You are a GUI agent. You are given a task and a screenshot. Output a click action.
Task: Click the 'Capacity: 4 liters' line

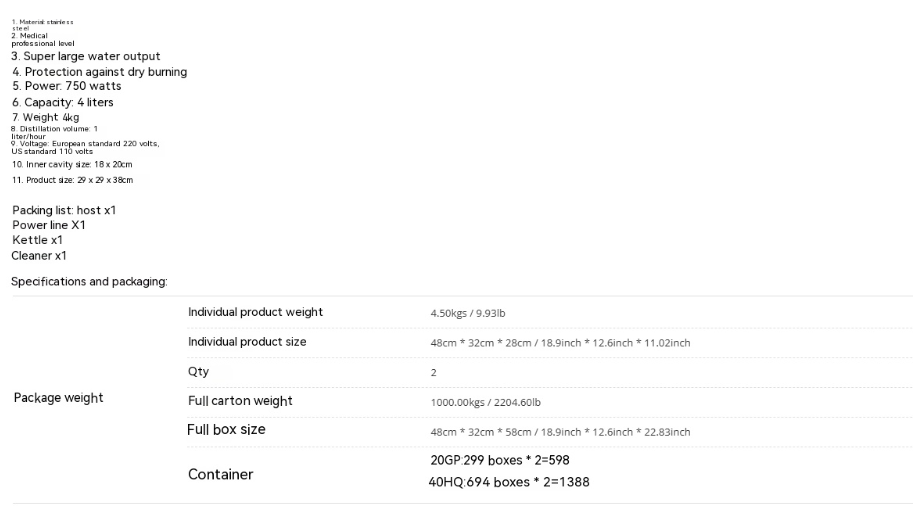pos(63,102)
